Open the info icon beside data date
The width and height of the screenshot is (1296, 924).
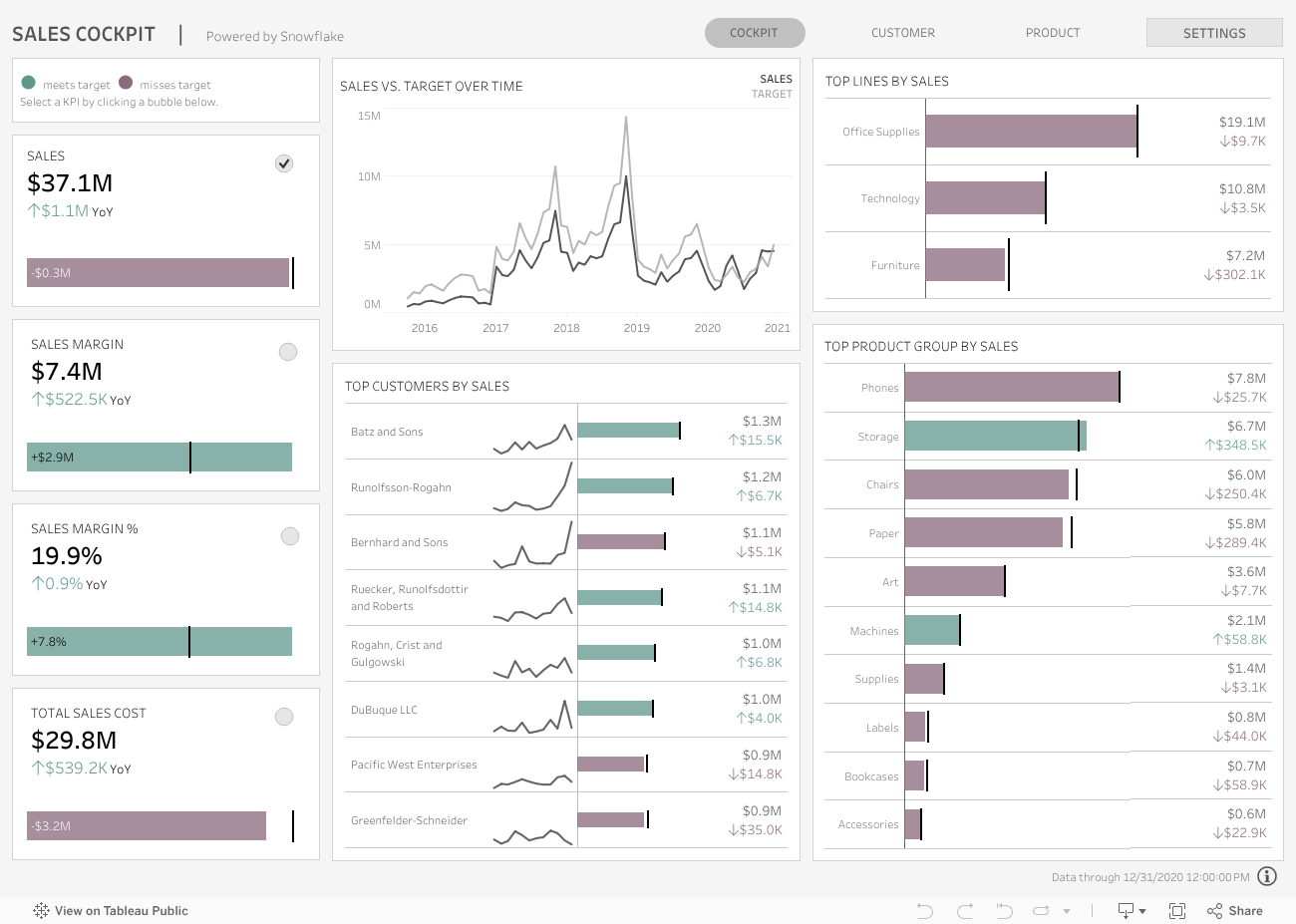[1267, 876]
